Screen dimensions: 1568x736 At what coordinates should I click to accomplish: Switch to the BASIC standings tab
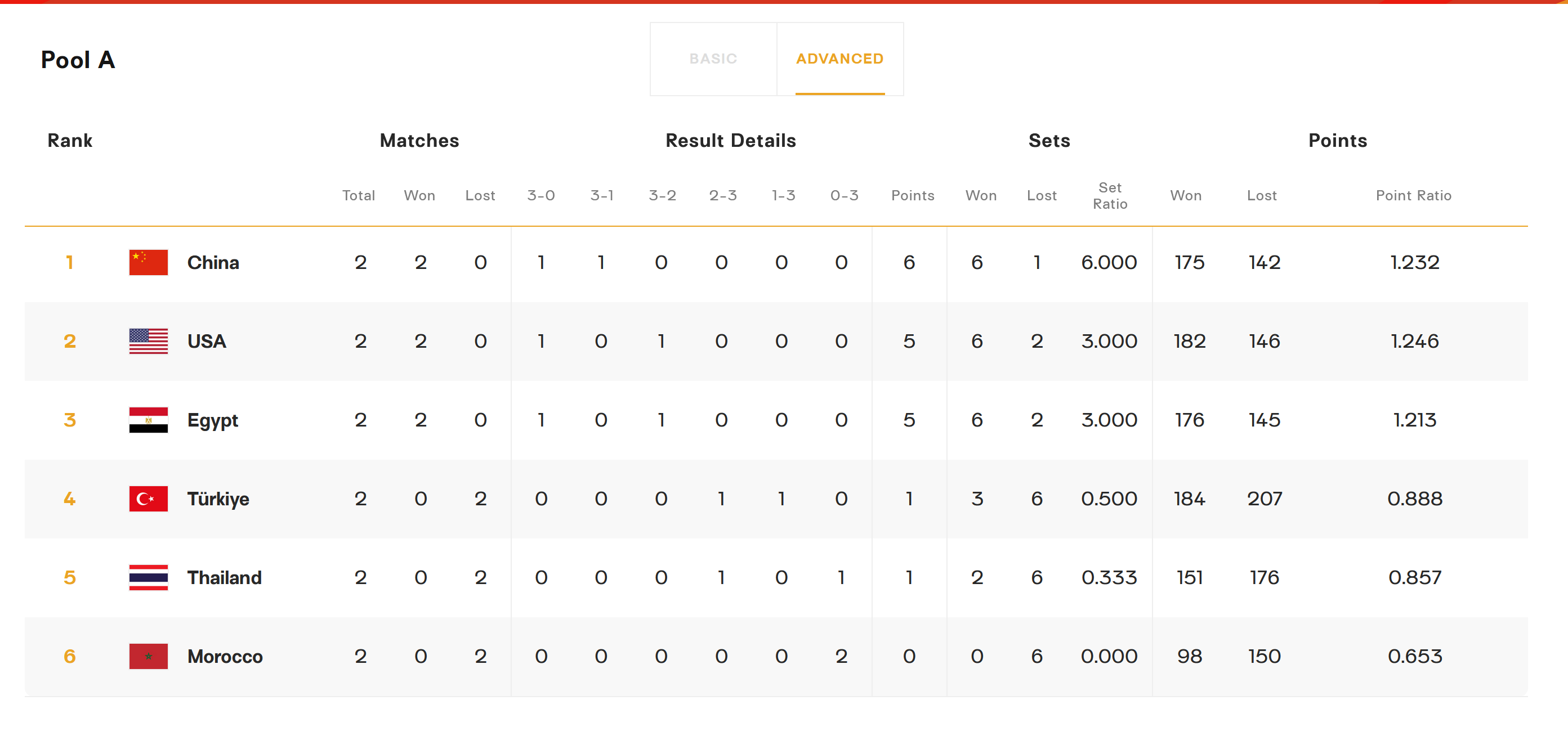(713, 59)
